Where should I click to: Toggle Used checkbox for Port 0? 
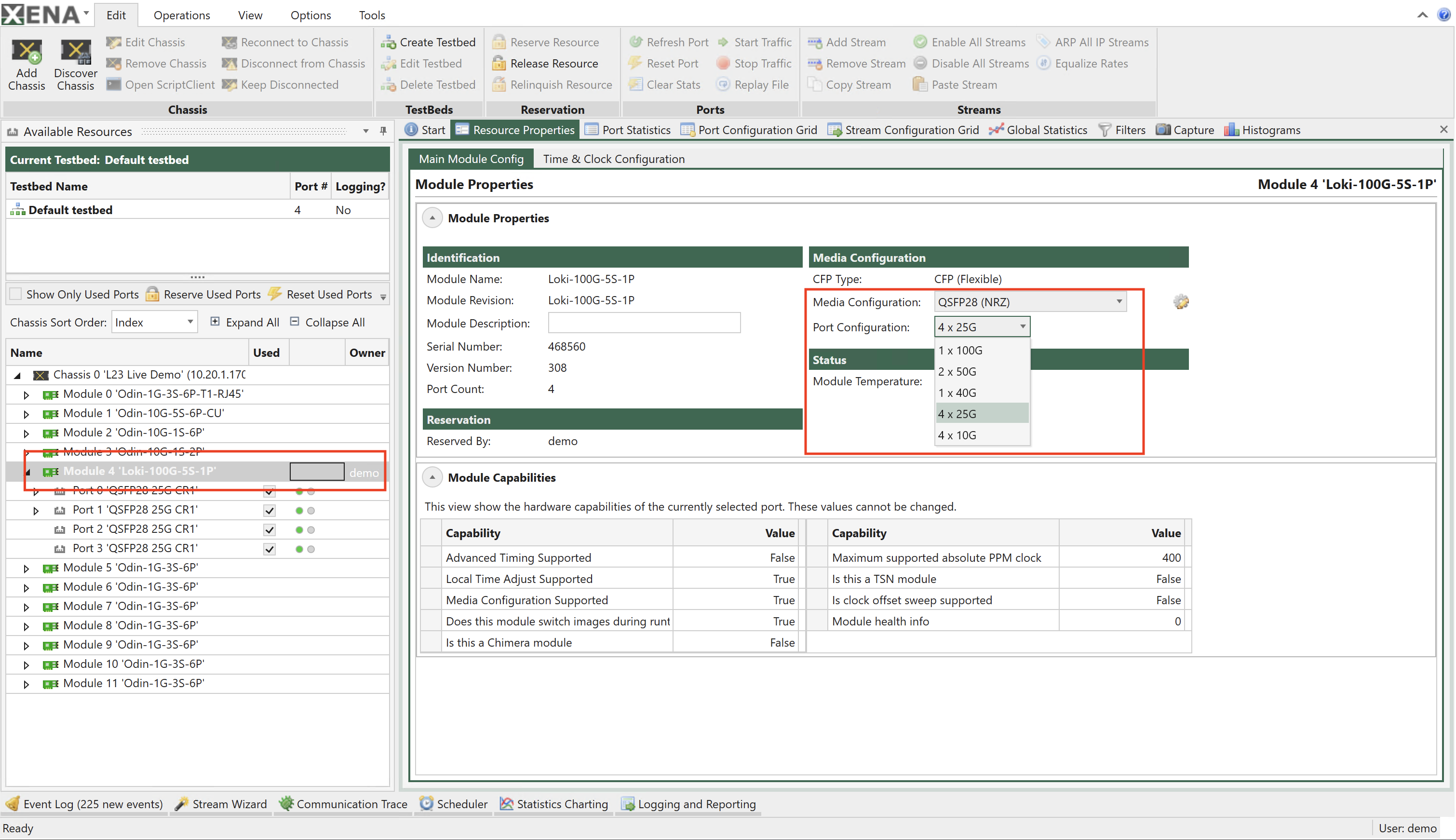[270, 491]
